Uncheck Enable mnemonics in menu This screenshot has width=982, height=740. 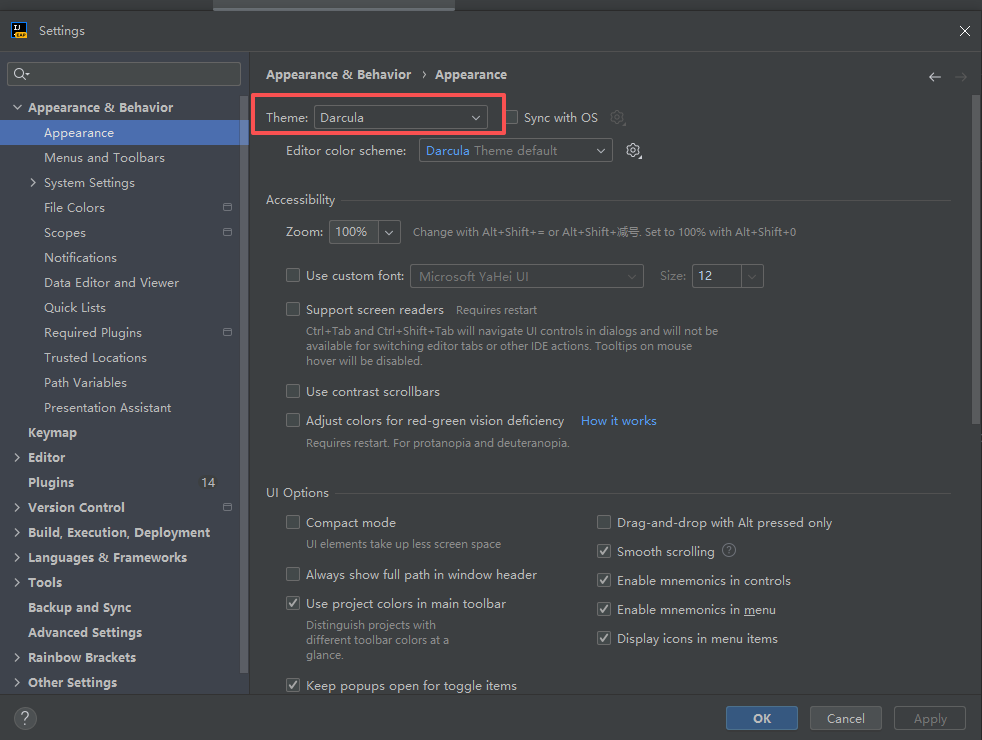click(x=604, y=609)
